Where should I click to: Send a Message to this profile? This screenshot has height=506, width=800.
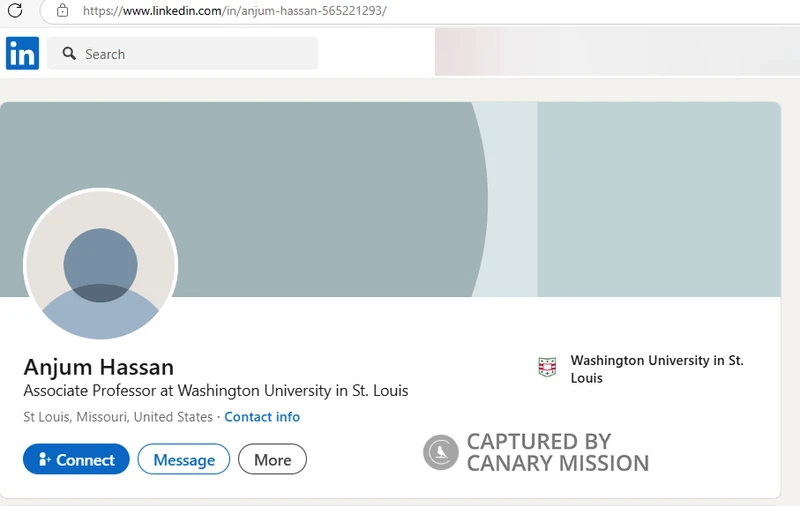click(x=184, y=459)
